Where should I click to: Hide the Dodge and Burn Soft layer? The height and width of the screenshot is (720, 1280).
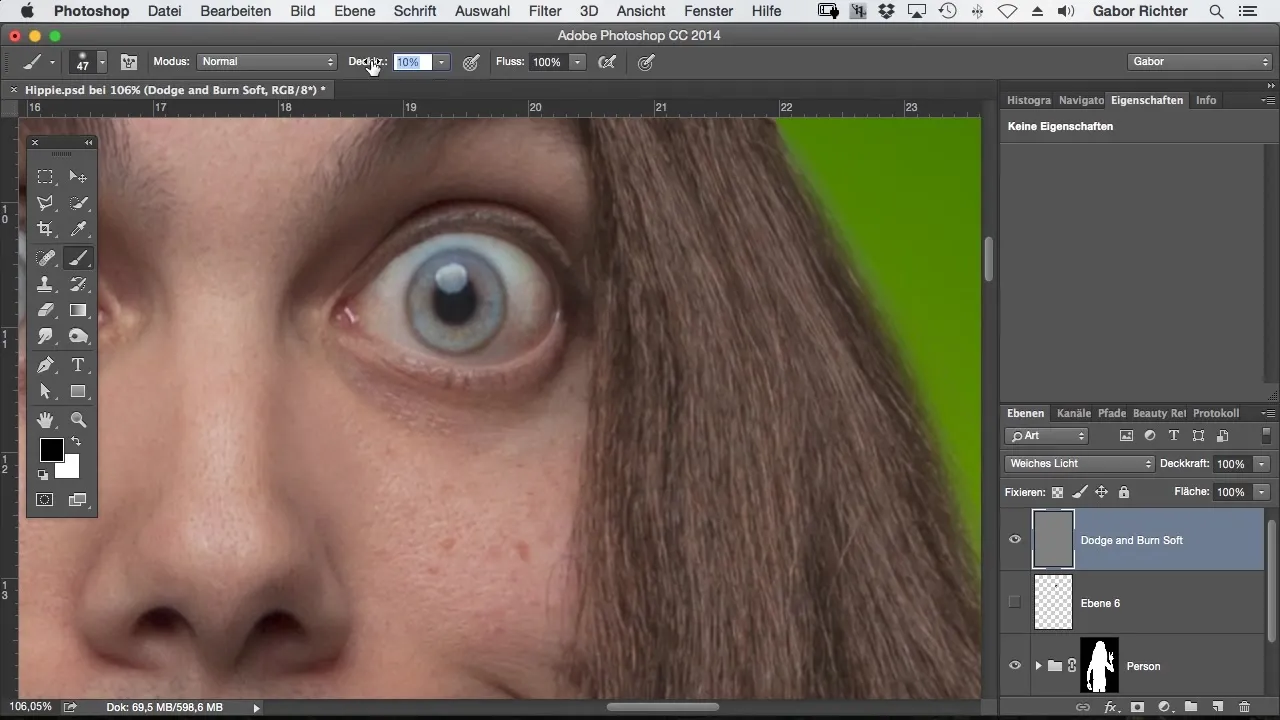(1015, 540)
